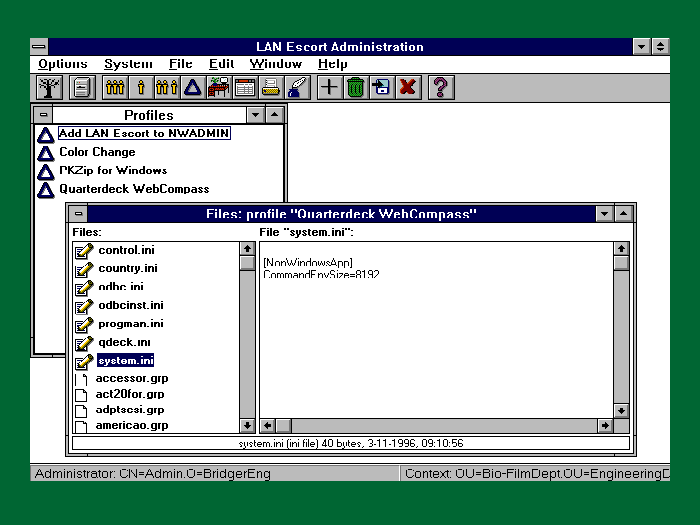The width and height of the screenshot is (700, 525).
Task: Select odbcinst.ini in the Files list
Action: [131, 305]
